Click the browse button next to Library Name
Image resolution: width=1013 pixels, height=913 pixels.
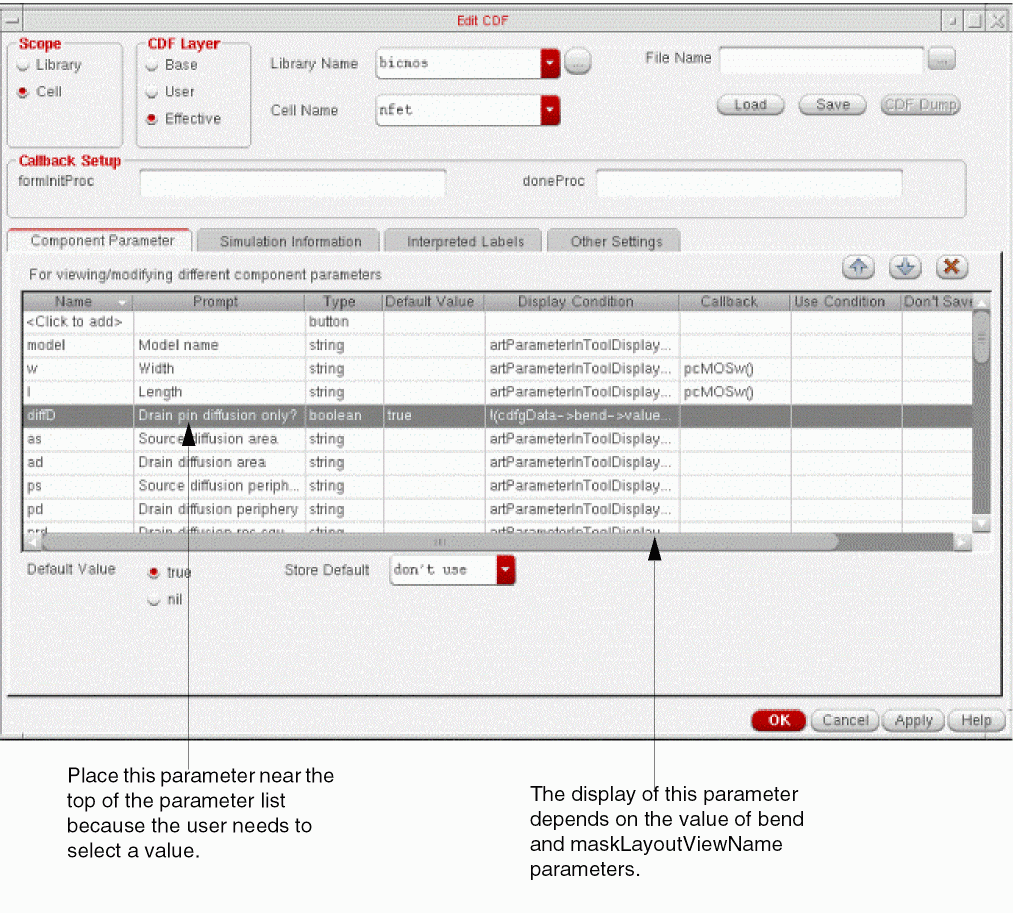[x=578, y=62]
